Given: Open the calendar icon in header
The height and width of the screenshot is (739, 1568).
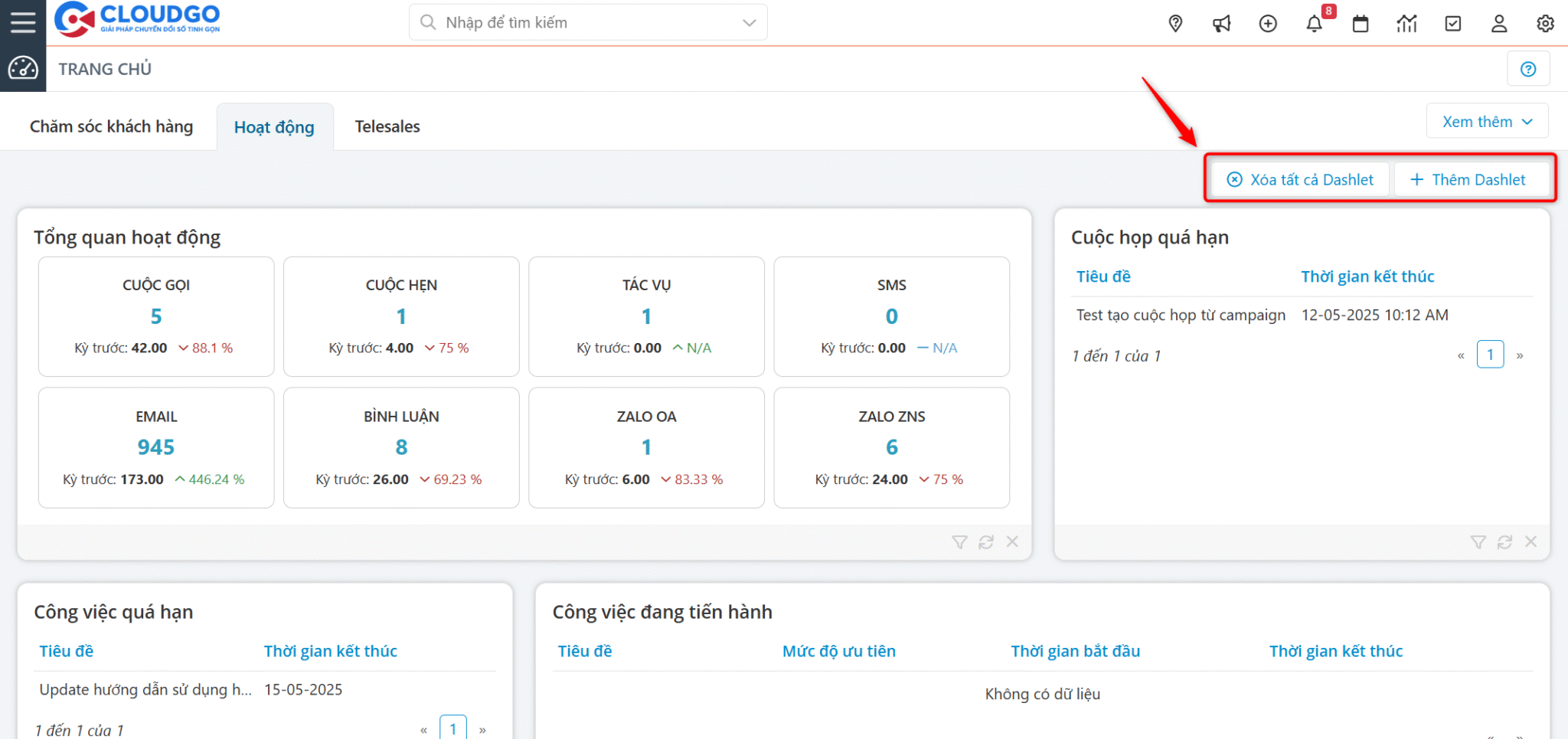Looking at the screenshot, I should (1361, 24).
